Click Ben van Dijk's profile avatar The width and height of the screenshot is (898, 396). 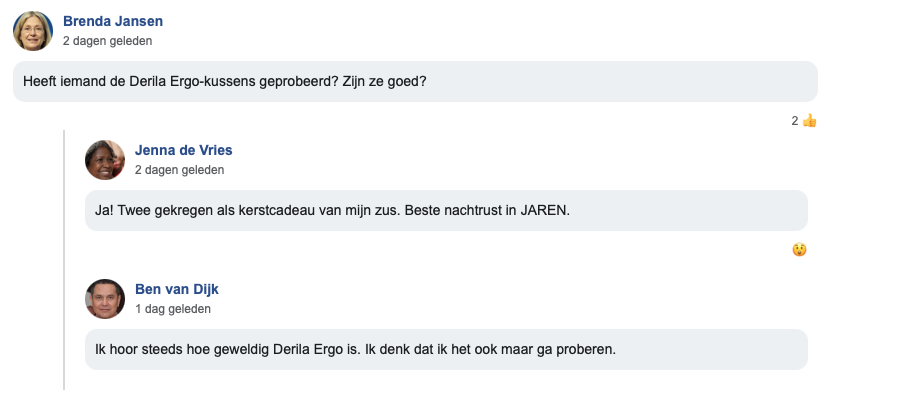point(105,299)
